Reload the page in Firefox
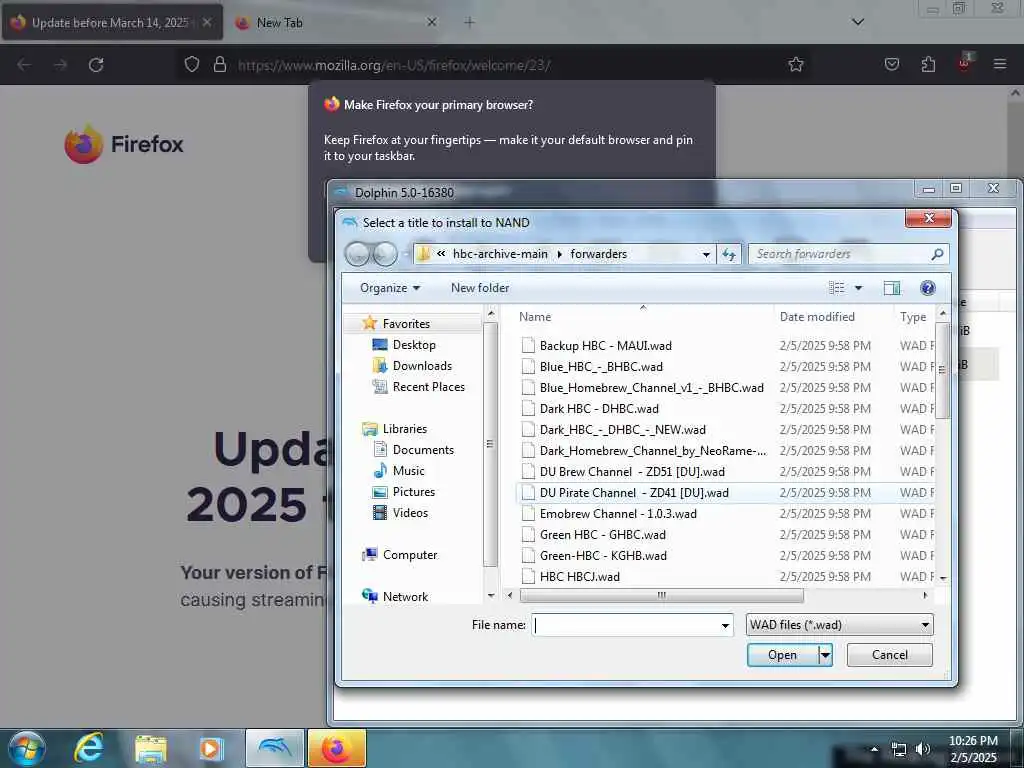The height and width of the screenshot is (768, 1024). tap(96, 65)
